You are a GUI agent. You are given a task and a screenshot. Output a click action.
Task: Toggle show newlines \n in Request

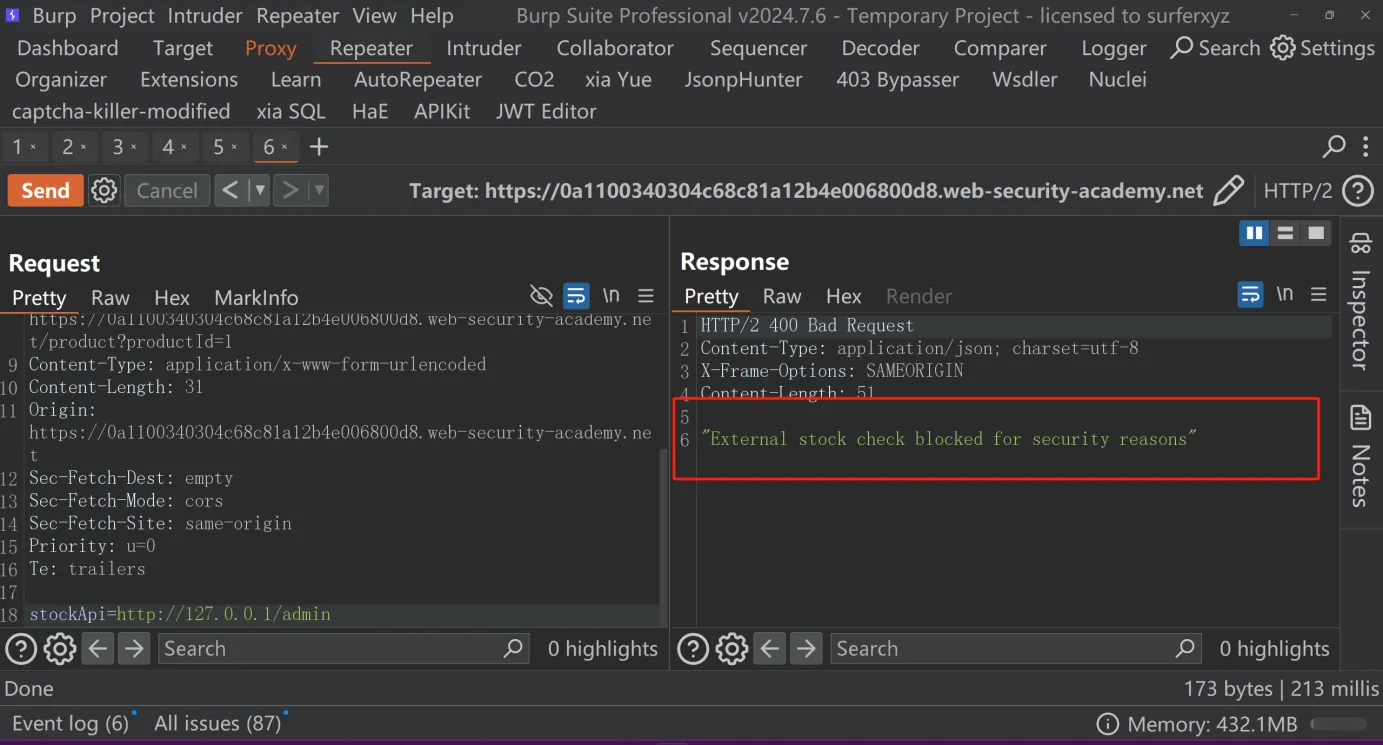611,296
